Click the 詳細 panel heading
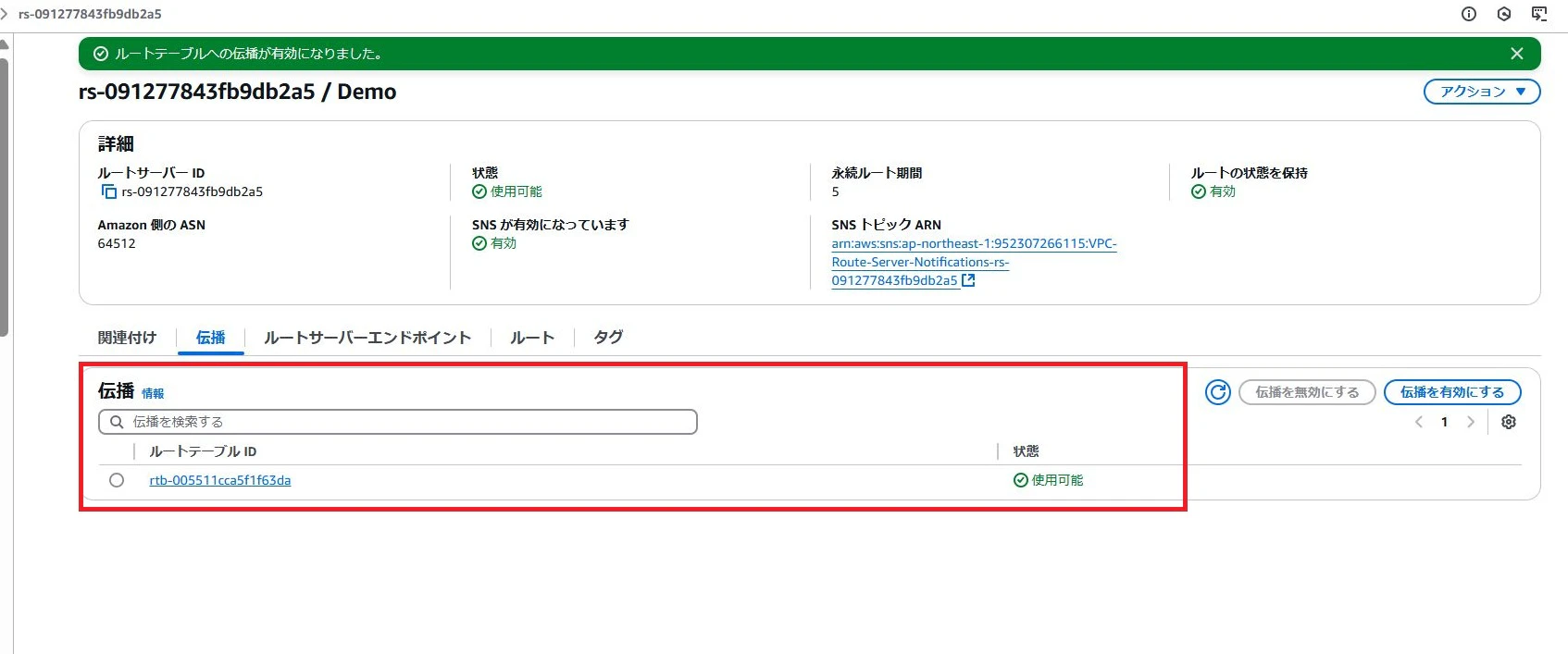The height and width of the screenshot is (654, 1568). (116, 143)
